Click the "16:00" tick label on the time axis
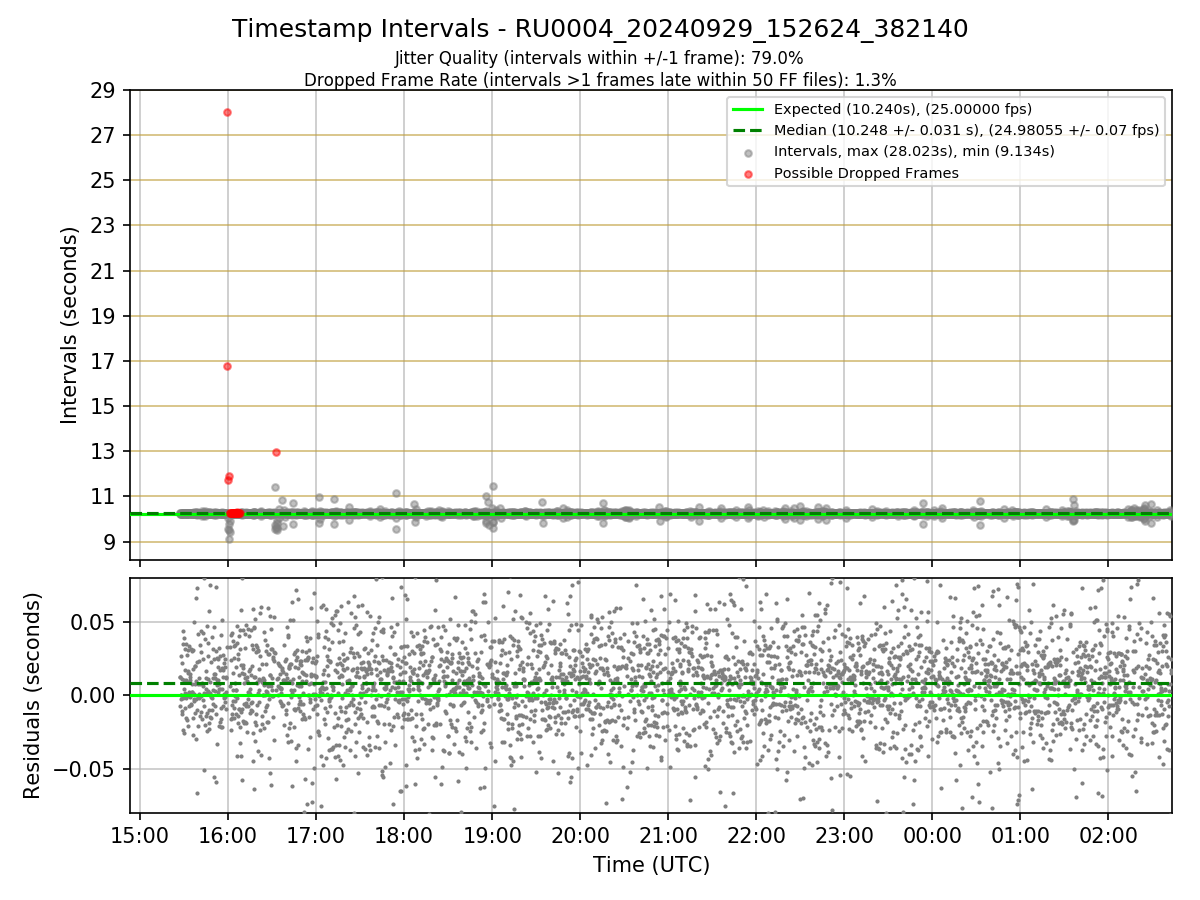This screenshot has height=900, width=1200. pos(228,834)
